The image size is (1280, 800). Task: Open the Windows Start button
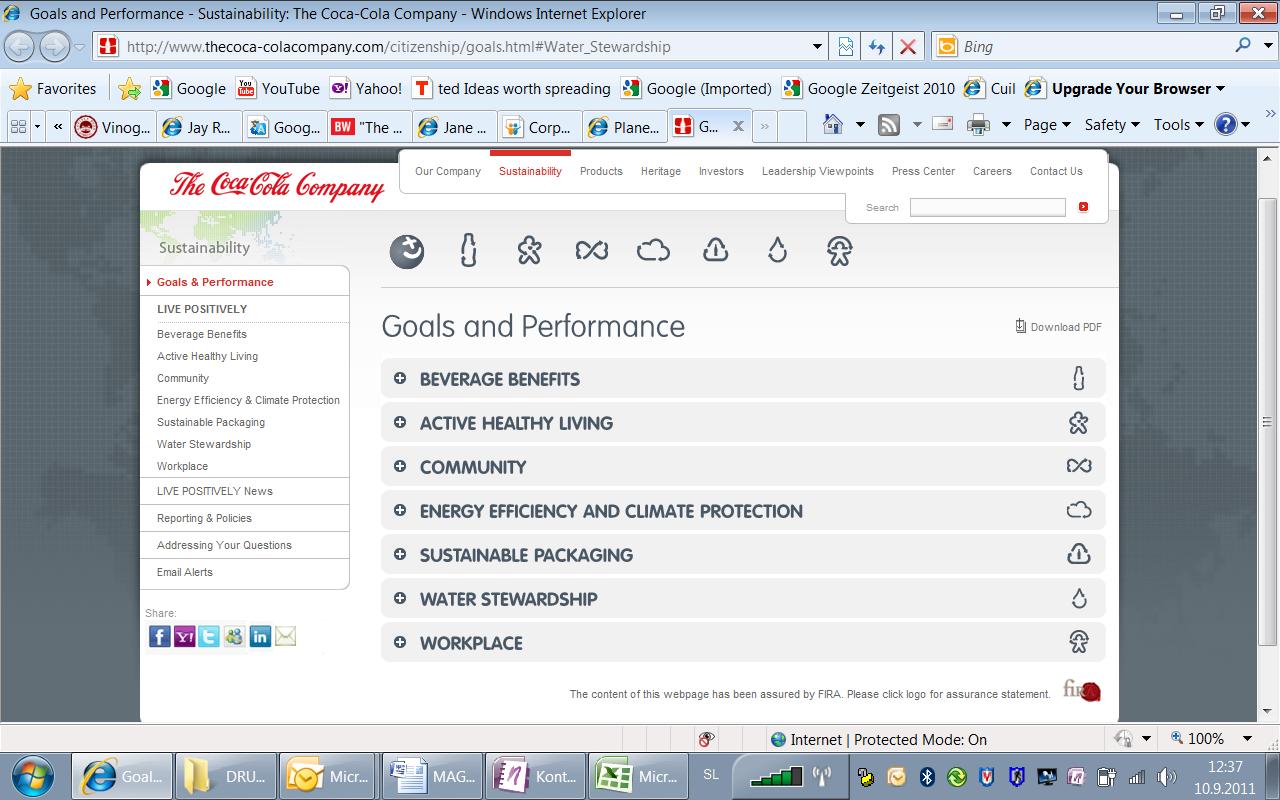[33, 775]
